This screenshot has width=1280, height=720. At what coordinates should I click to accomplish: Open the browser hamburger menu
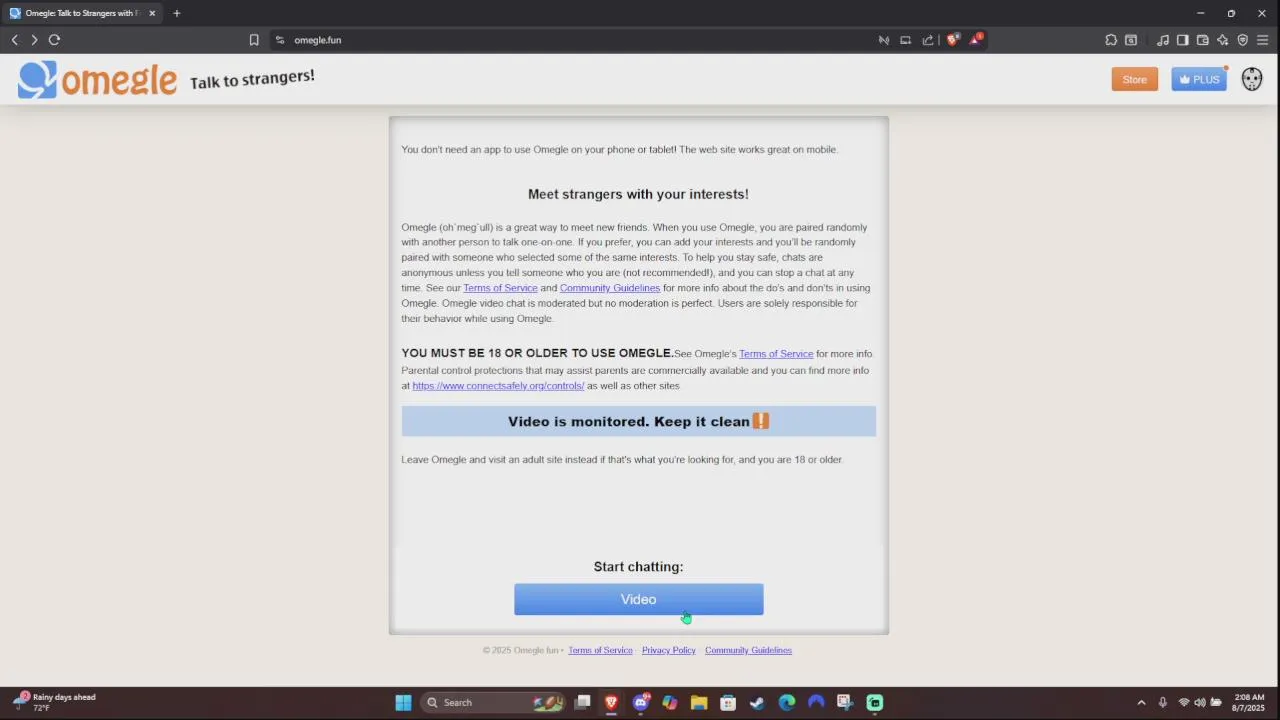click(x=1263, y=40)
